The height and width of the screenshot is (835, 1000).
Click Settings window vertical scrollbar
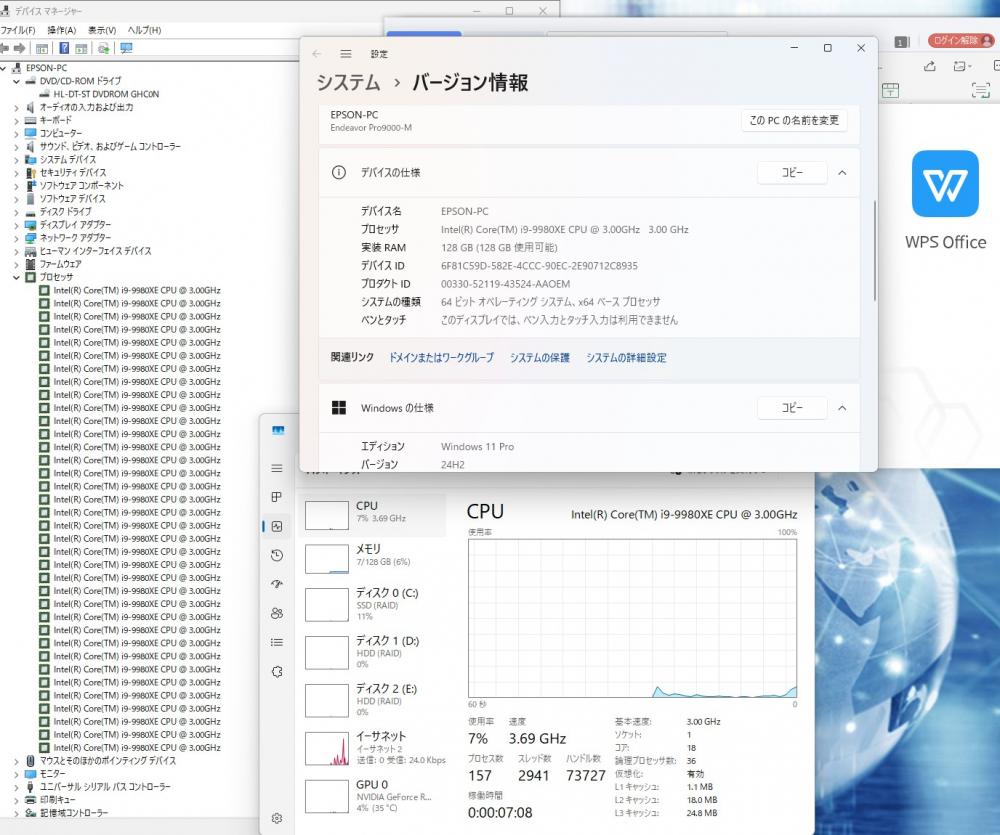874,251
